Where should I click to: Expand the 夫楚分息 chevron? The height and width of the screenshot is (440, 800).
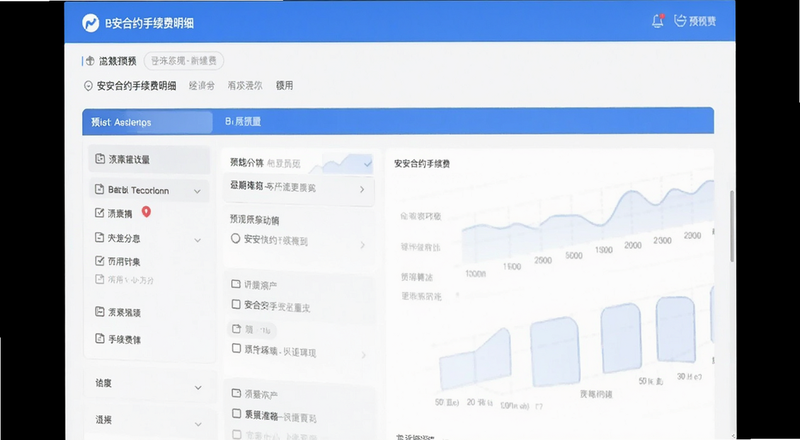tap(197, 240)
